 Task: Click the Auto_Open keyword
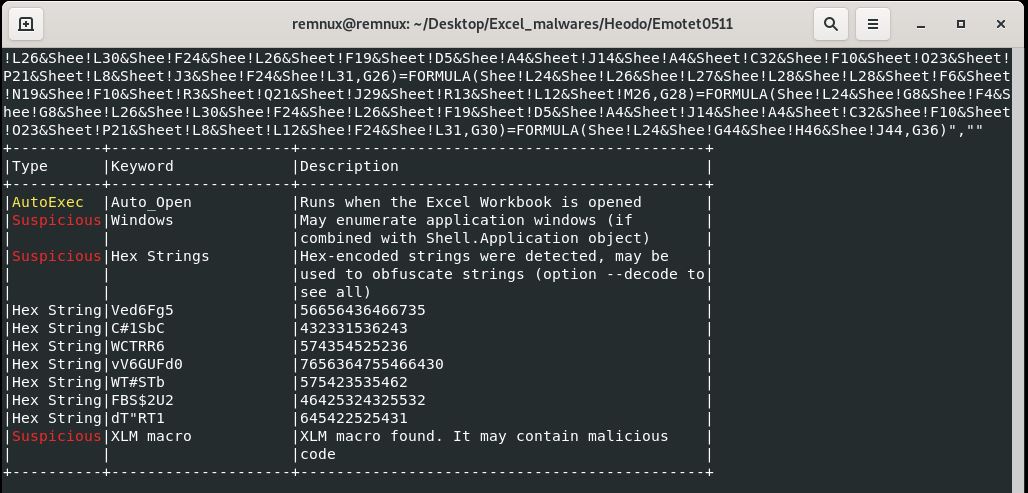pos(151,202)
